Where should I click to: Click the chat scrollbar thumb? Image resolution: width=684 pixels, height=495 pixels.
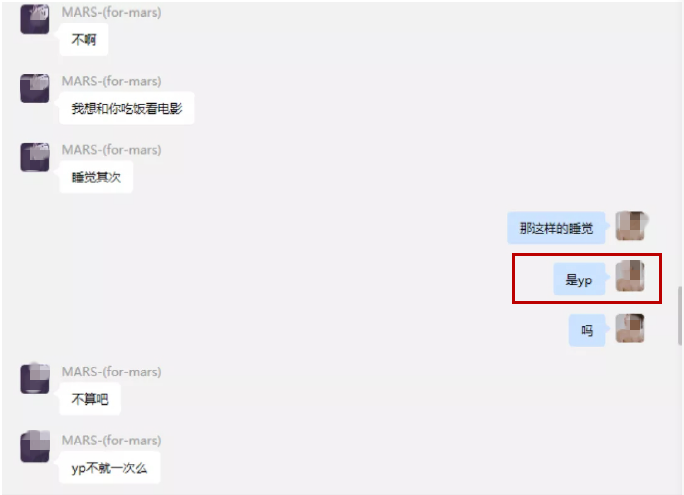pos(680,316)
